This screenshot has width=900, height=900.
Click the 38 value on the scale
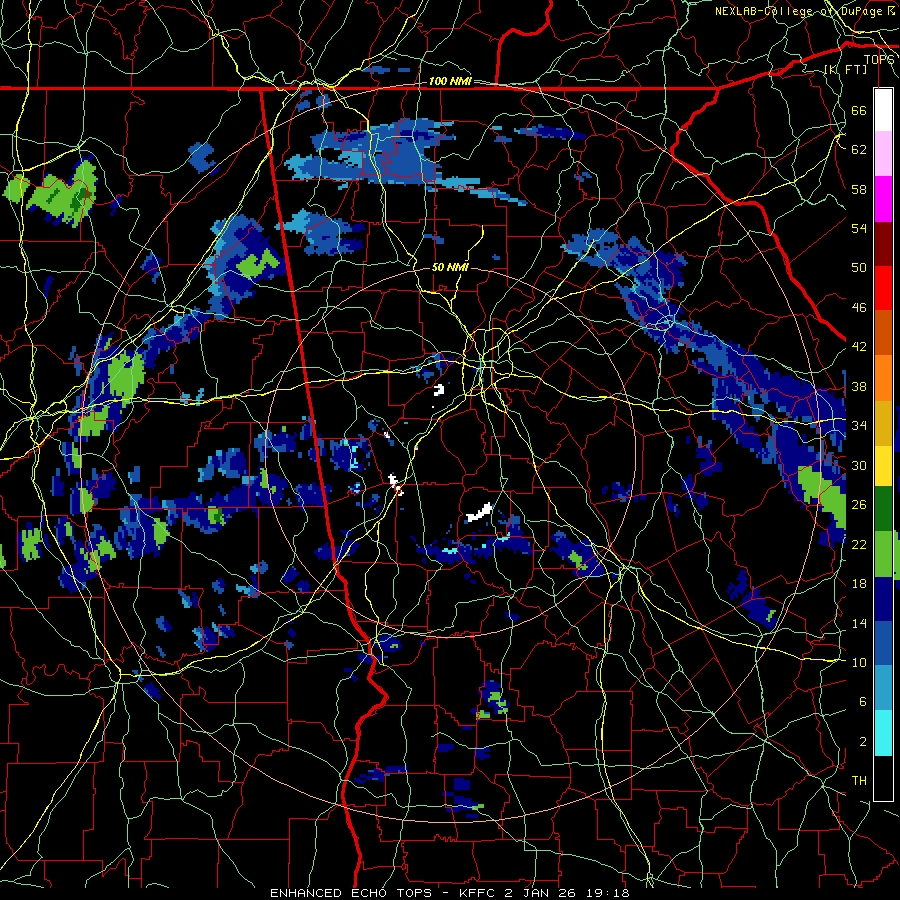pyautogui.click(x=859, y=386)
